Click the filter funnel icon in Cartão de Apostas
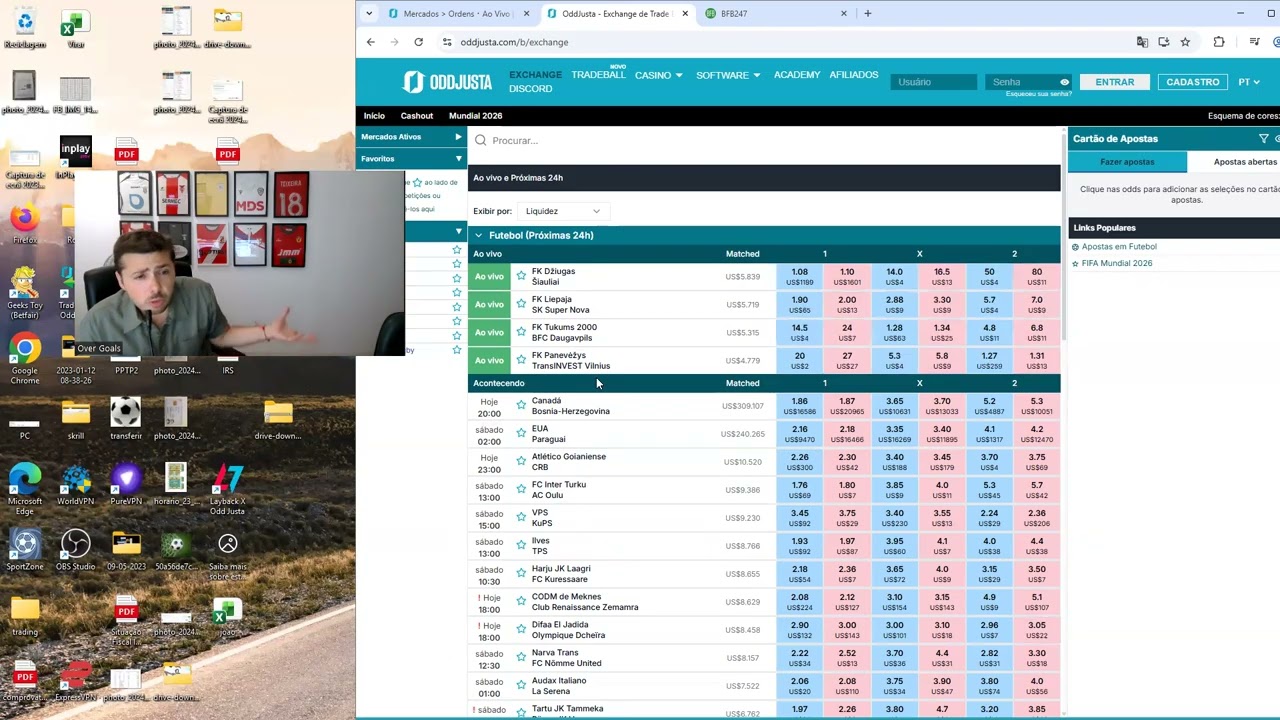1280x720 pixels. pyautogui.click(x=1263, y=139)
